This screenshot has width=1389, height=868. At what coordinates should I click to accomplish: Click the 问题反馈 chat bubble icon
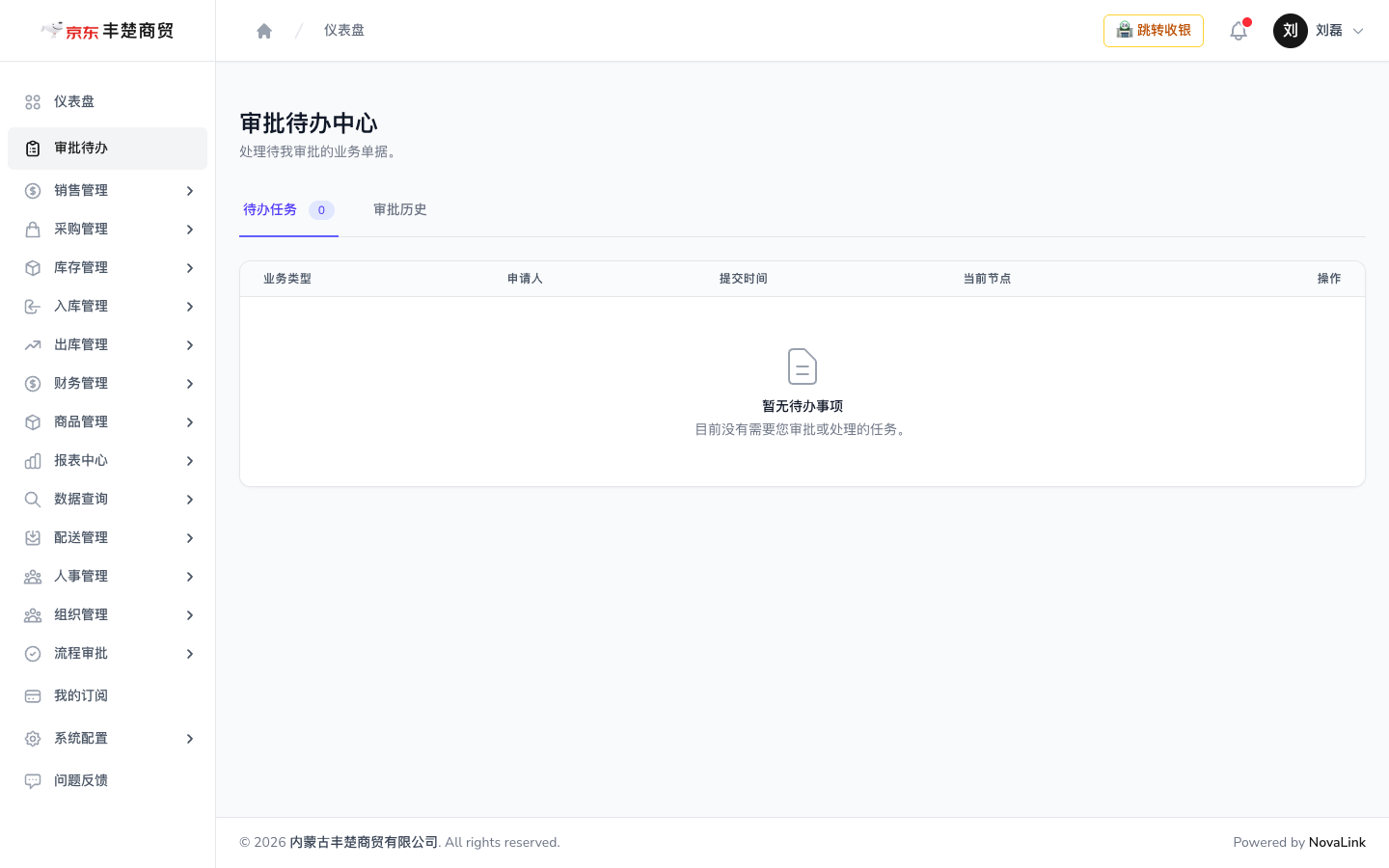33,781
